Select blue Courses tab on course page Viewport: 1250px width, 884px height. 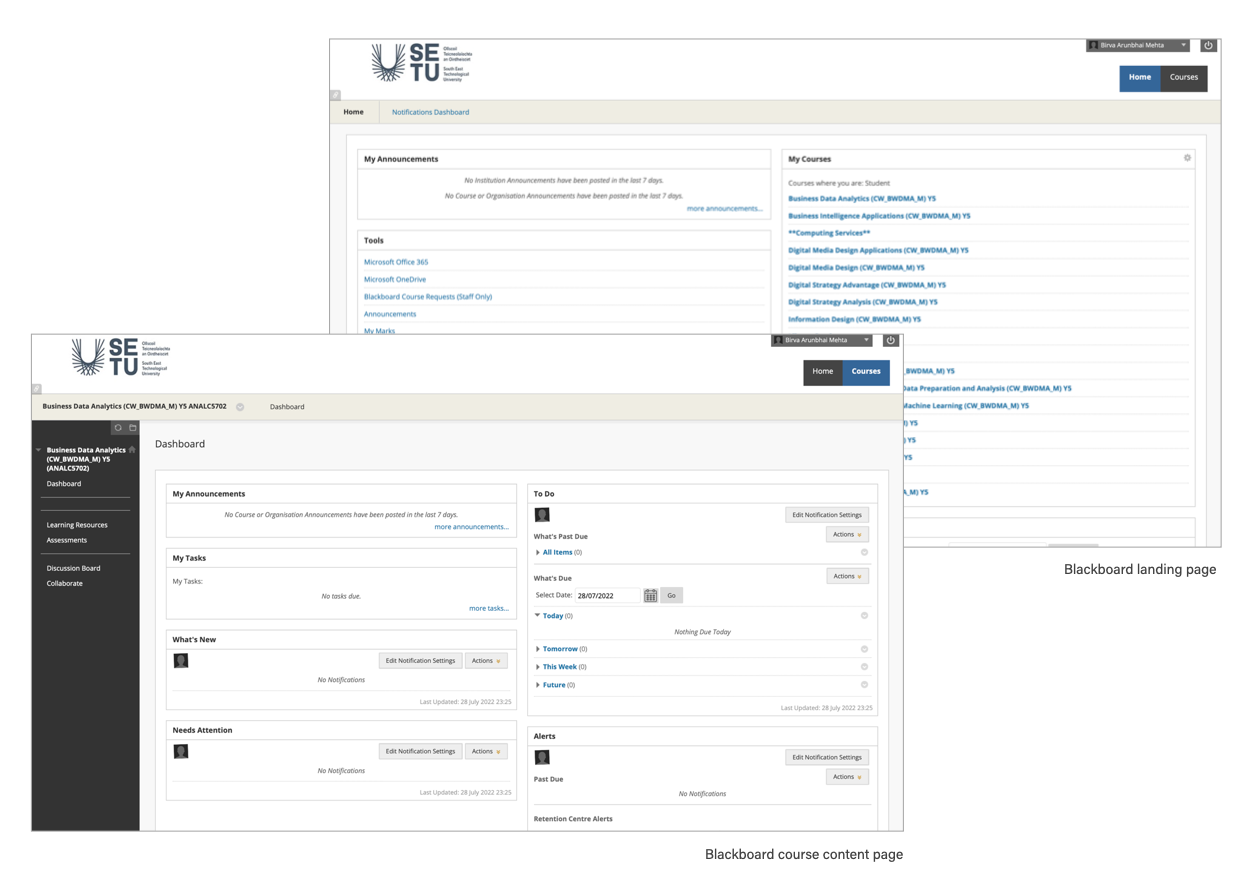[866, 371]
